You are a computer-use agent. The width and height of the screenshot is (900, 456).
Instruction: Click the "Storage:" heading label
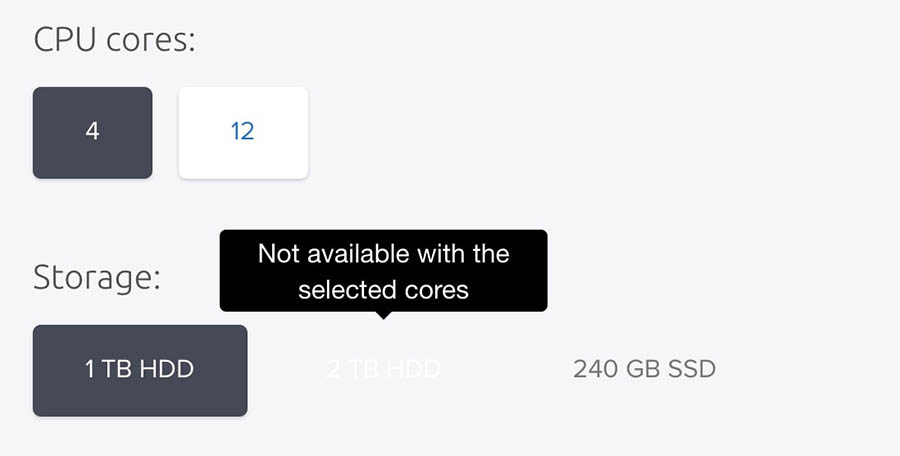pos(96,277)
